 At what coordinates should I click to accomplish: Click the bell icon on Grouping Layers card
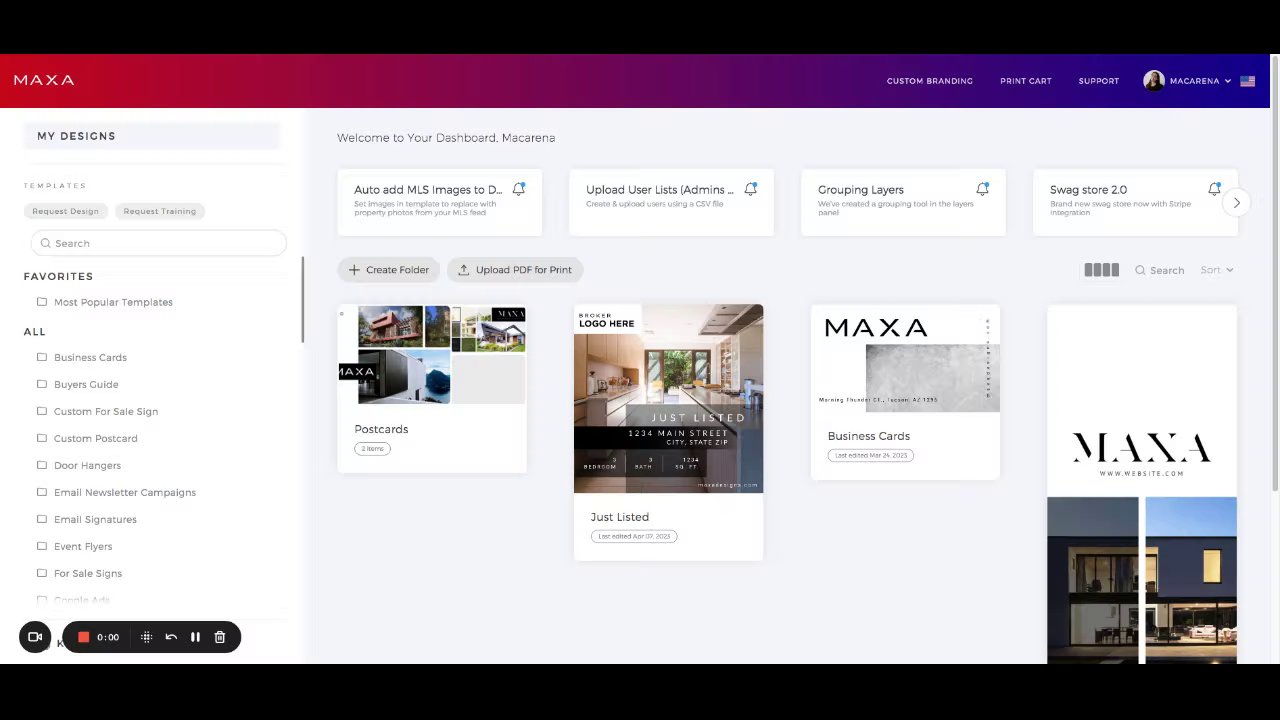(983, 188)
